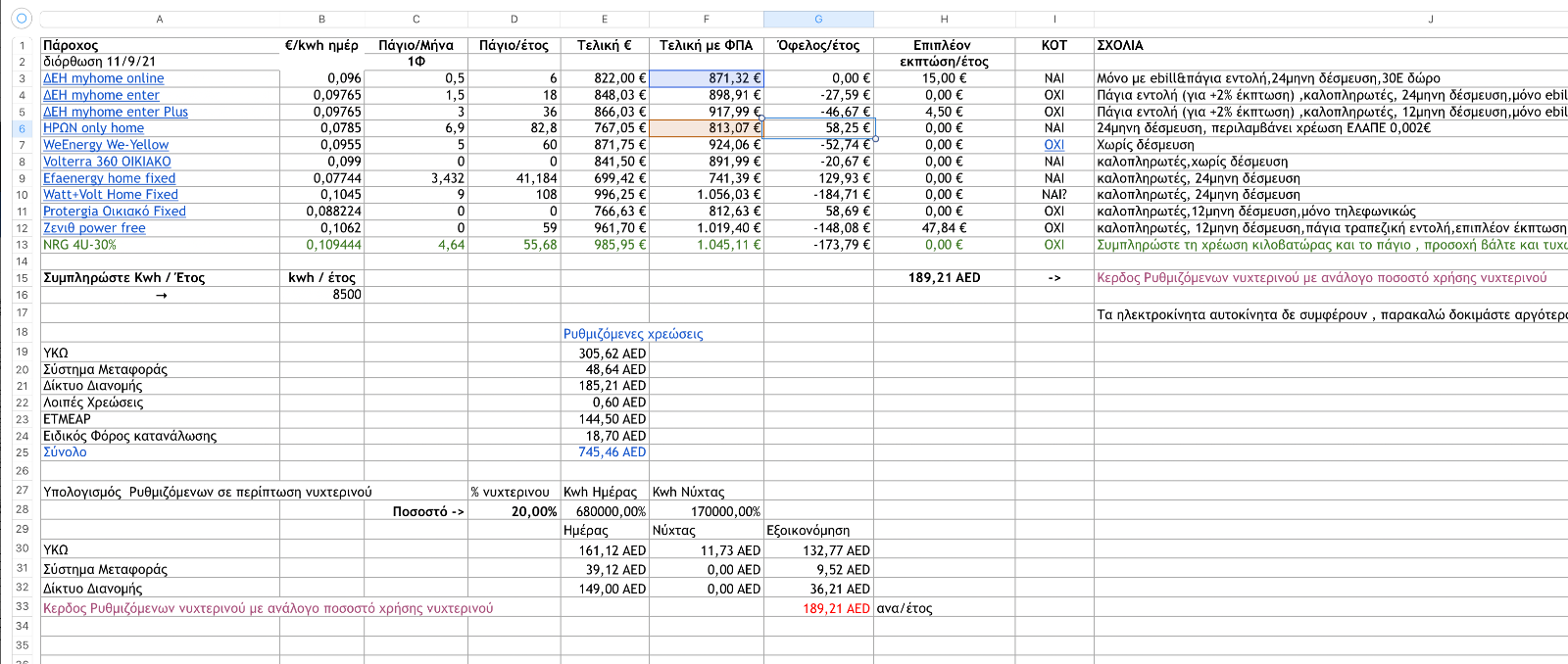Open the ΔΕΗ myhome enter link

(101, 95)
